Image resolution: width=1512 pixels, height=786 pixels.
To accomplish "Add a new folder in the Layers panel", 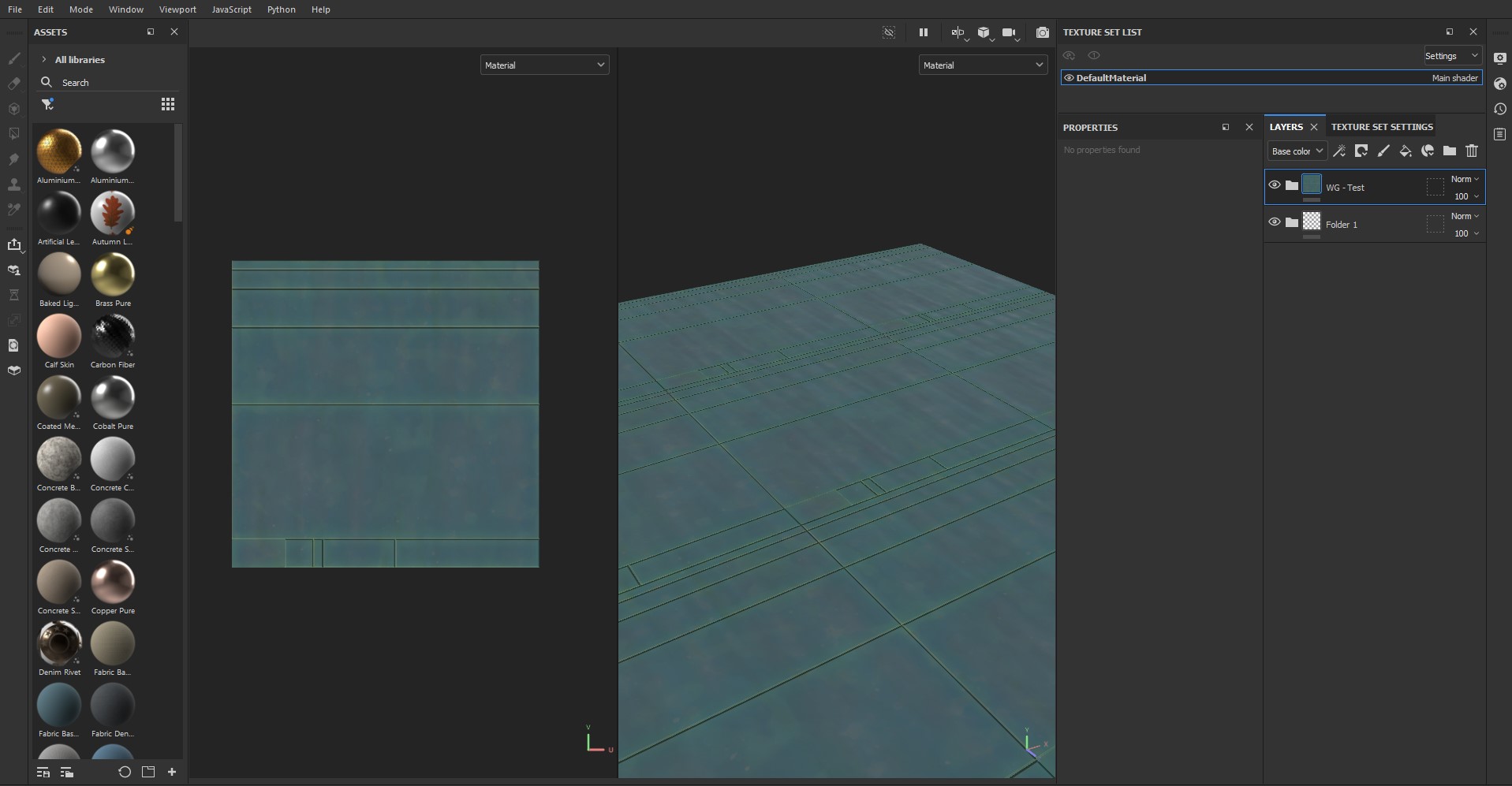I will 1449,151.
